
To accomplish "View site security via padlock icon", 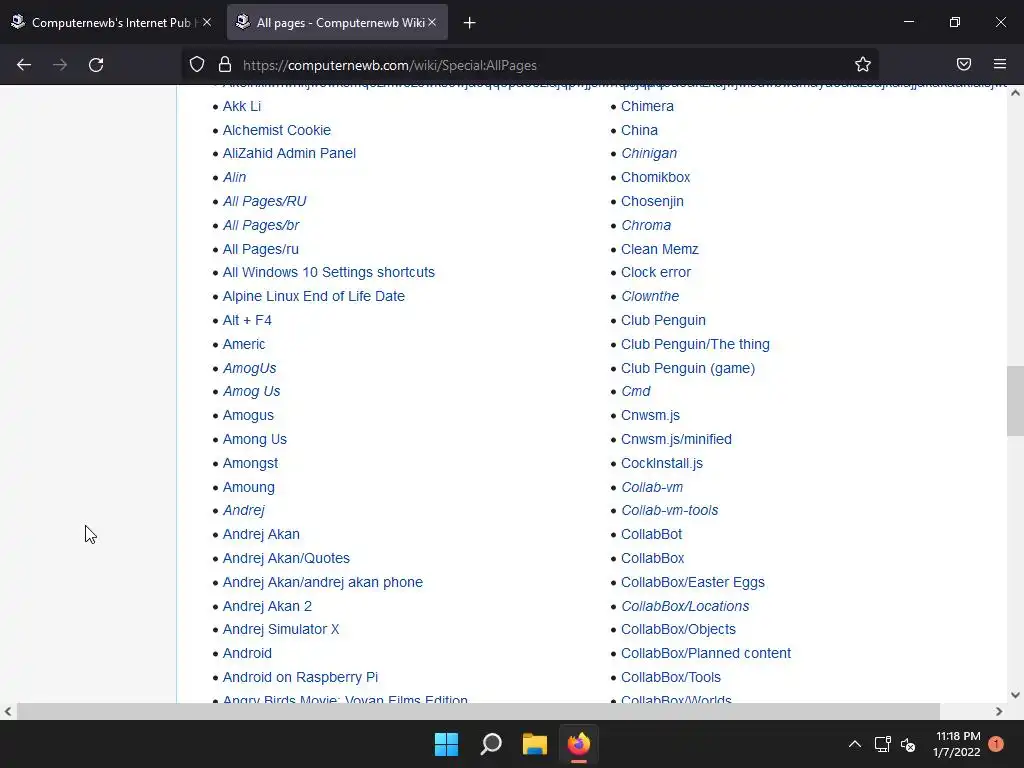I will pos(225,65).
